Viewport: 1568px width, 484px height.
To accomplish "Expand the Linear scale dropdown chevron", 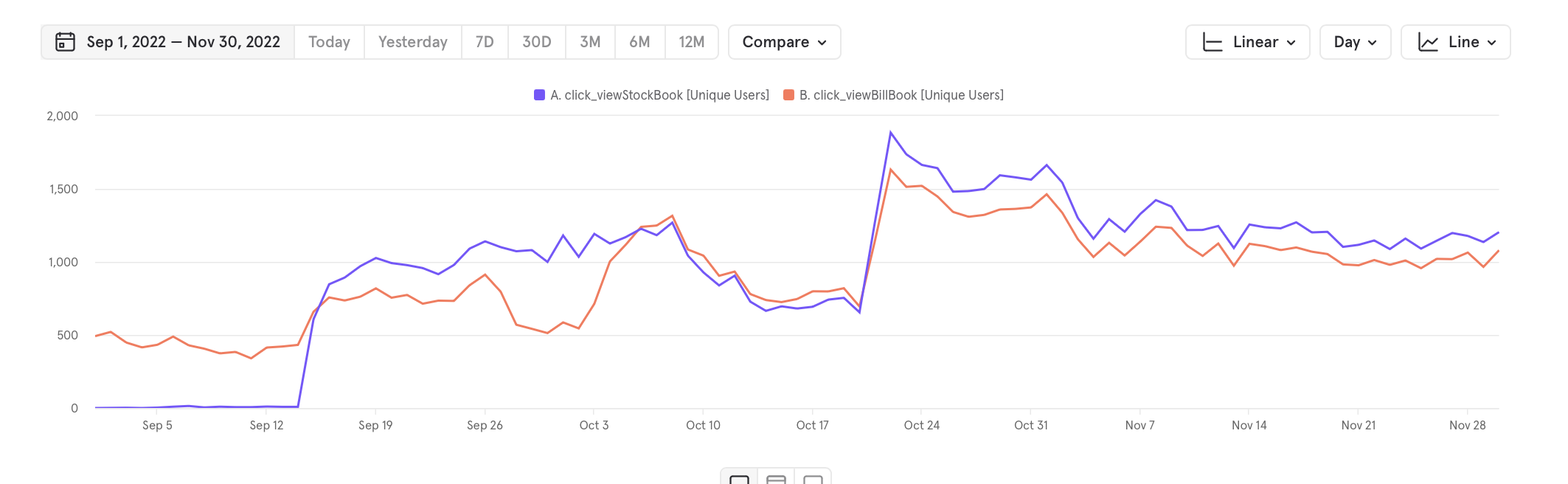I will [1291, 43].
